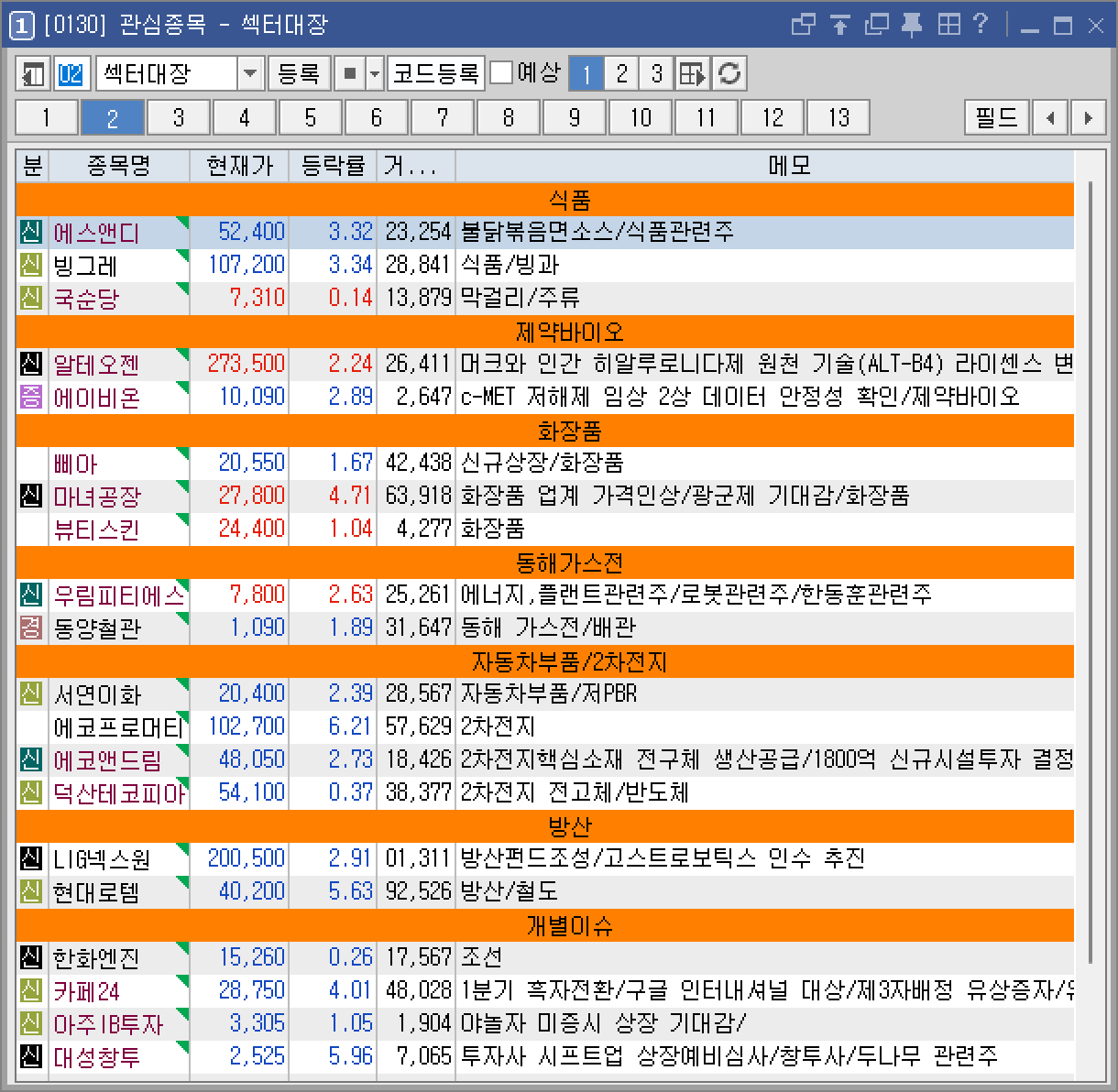Open the 섹터대장 group dropdown arrow
The width and height of the screenshot is (1118, 1092).
point(250,74)
